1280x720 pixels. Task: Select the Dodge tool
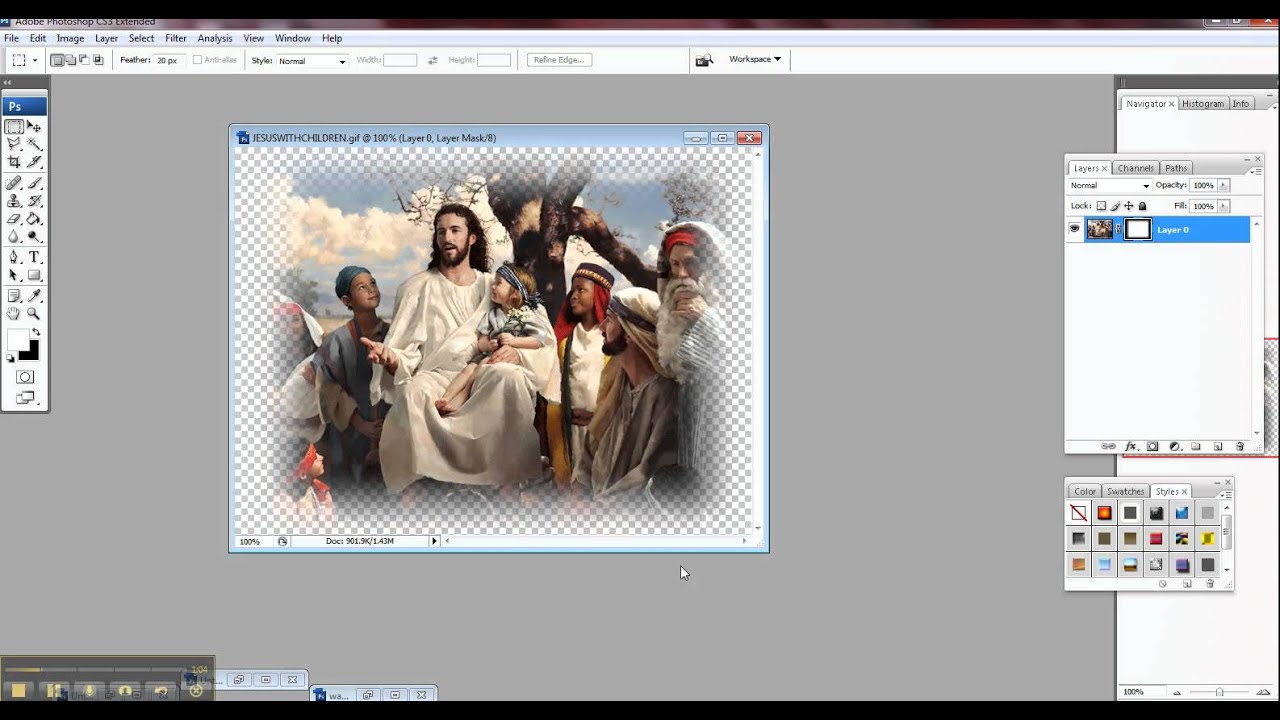[34, 236]
